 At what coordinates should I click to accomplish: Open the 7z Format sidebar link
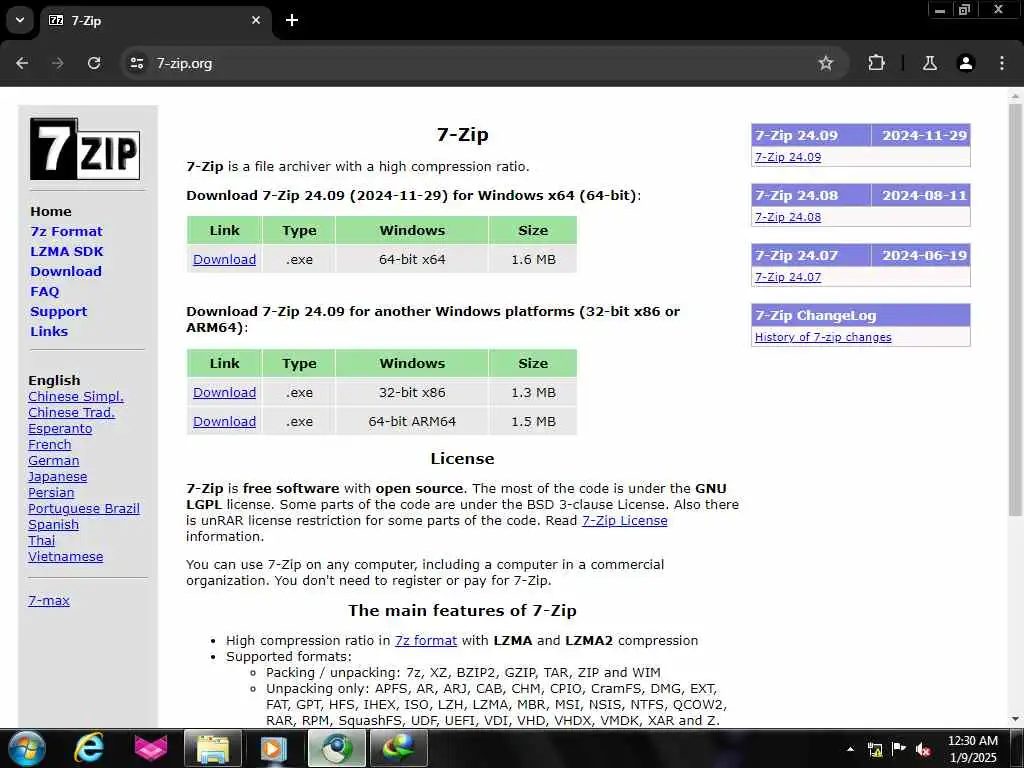tap(67, 231)
